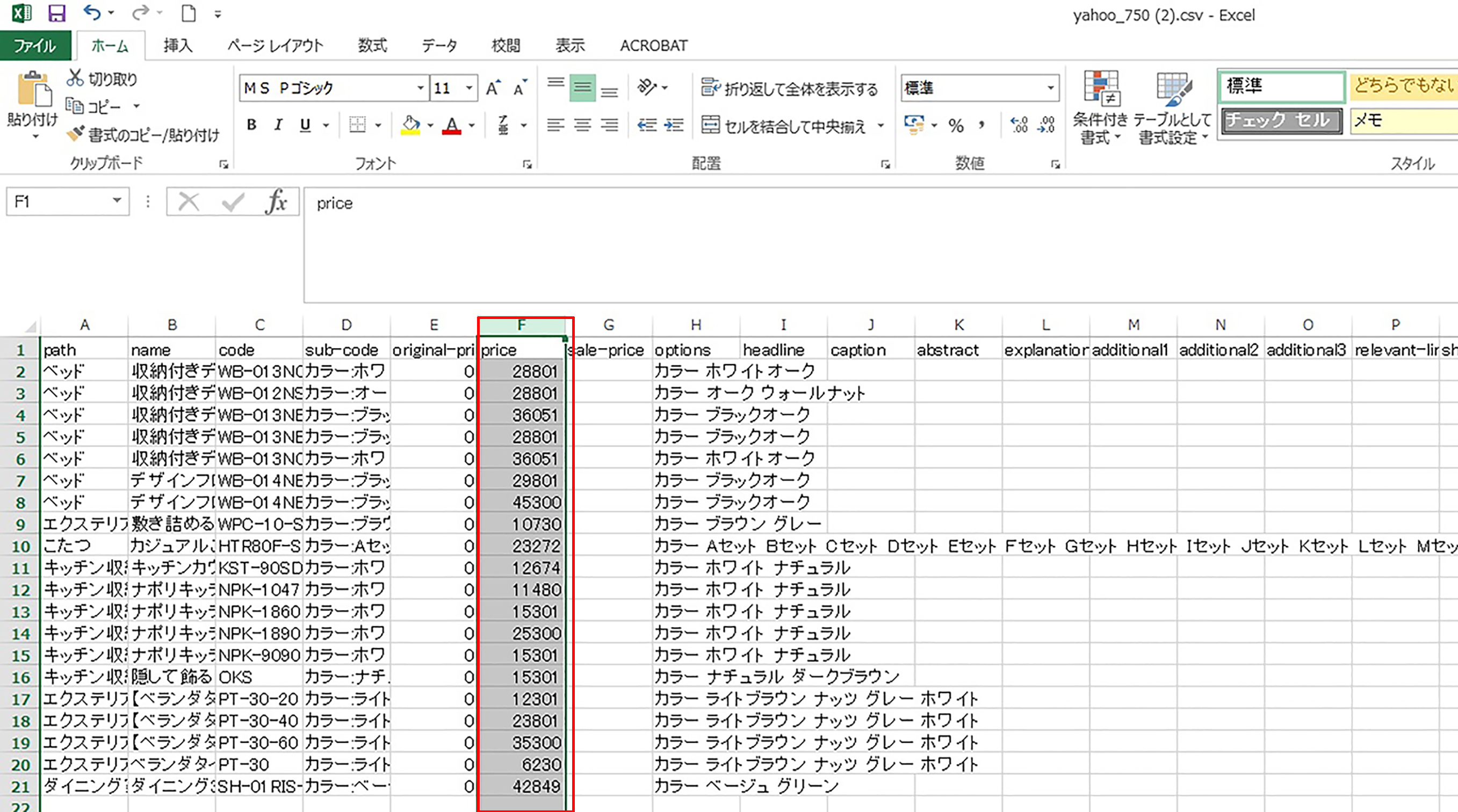Viewport: 1458px width, 812px height.
Task: Apply percent style format
Action: click(956, 125)
